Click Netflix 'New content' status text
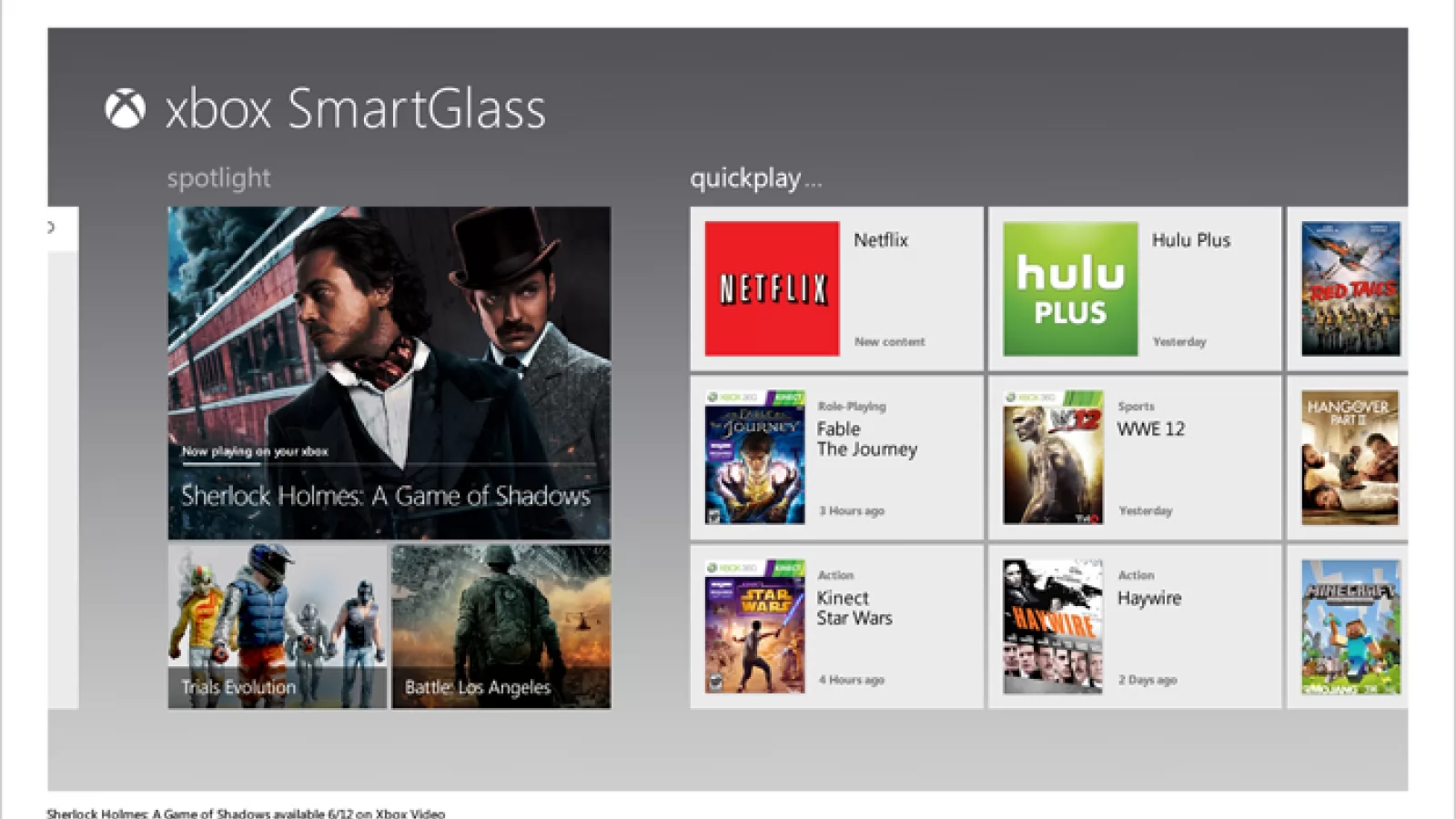 click(890, 342)
